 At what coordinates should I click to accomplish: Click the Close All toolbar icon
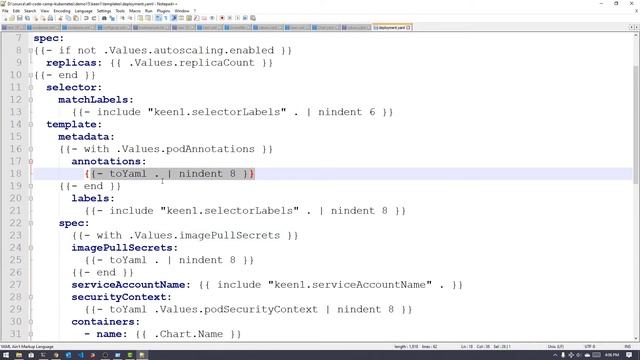pyautogui.click(x=43, y=18)
